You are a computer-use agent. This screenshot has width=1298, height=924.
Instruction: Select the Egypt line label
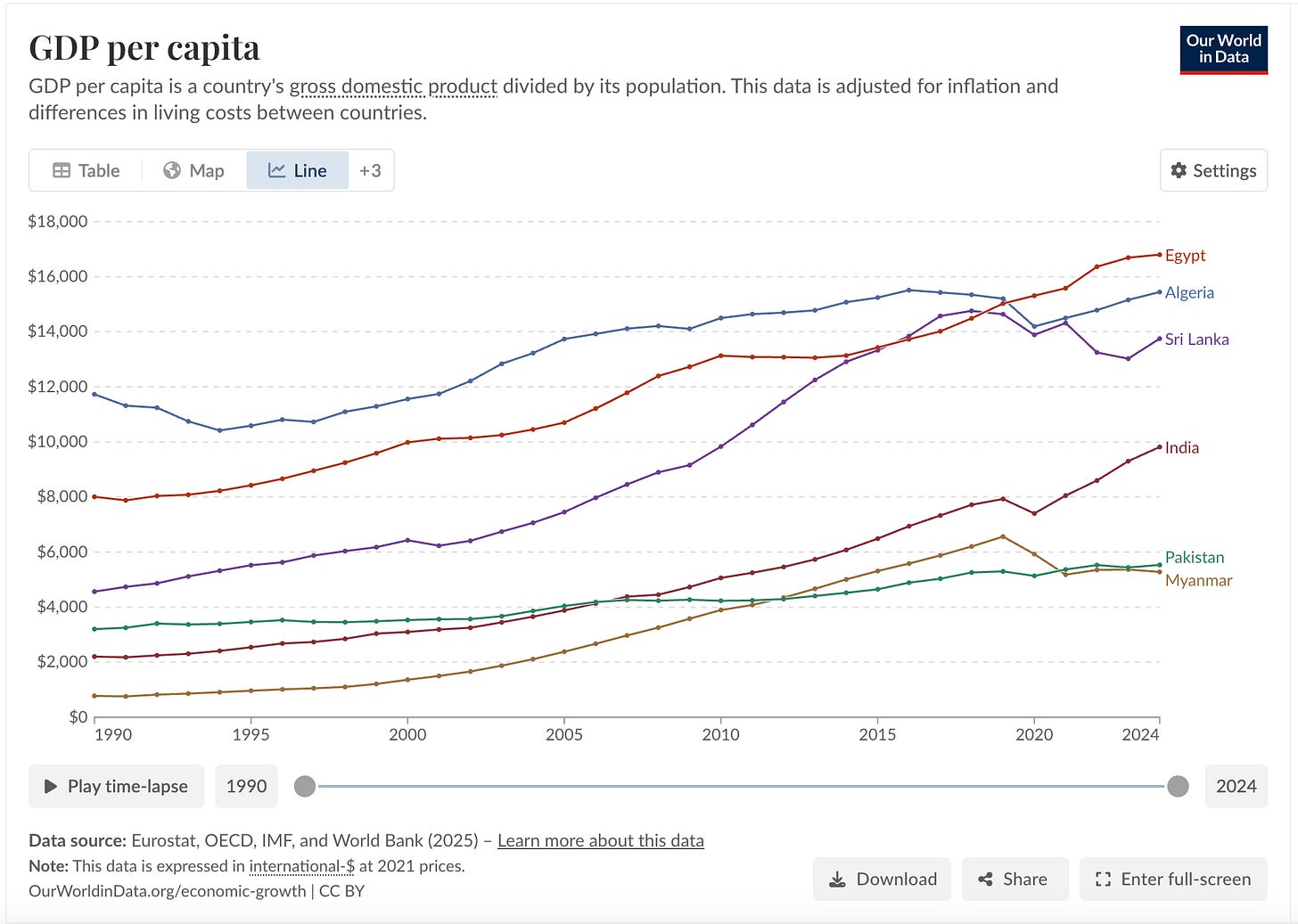(x=1185, y=255)
